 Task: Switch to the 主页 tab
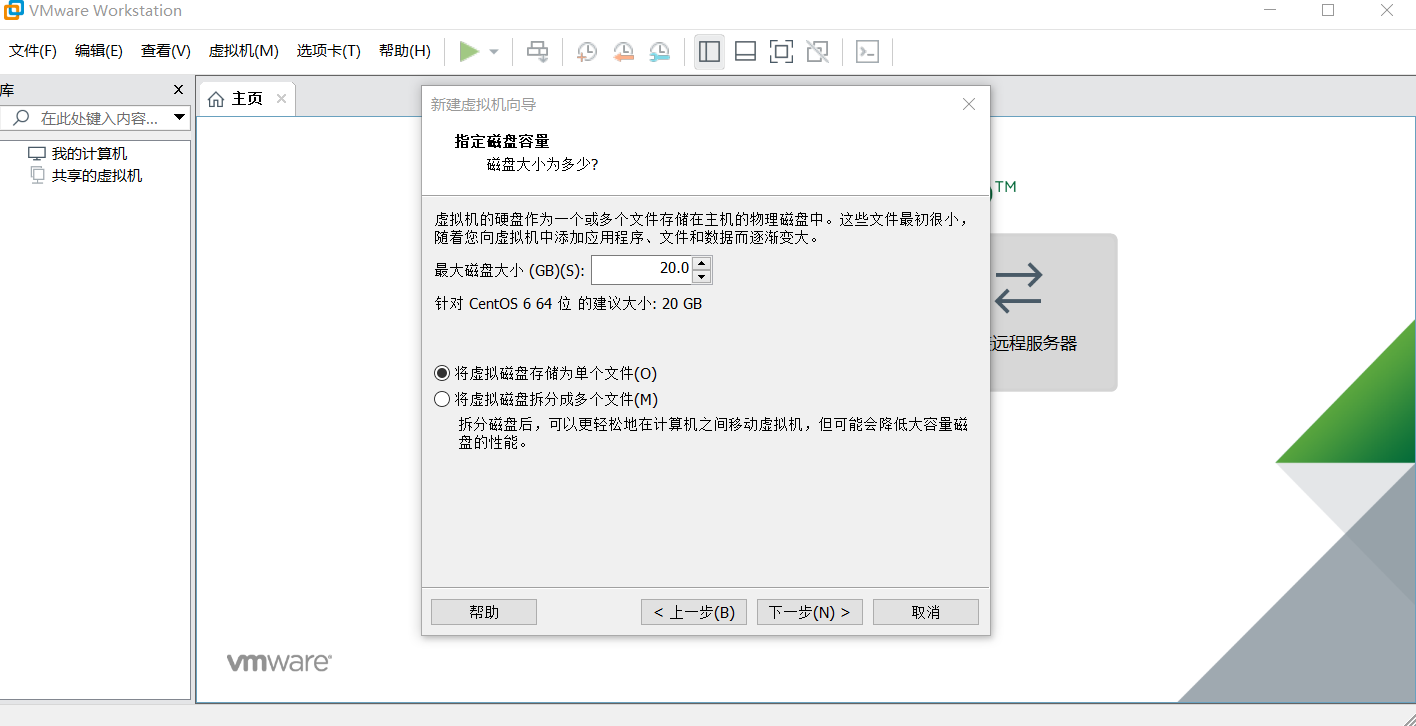(x=247, y=99)
